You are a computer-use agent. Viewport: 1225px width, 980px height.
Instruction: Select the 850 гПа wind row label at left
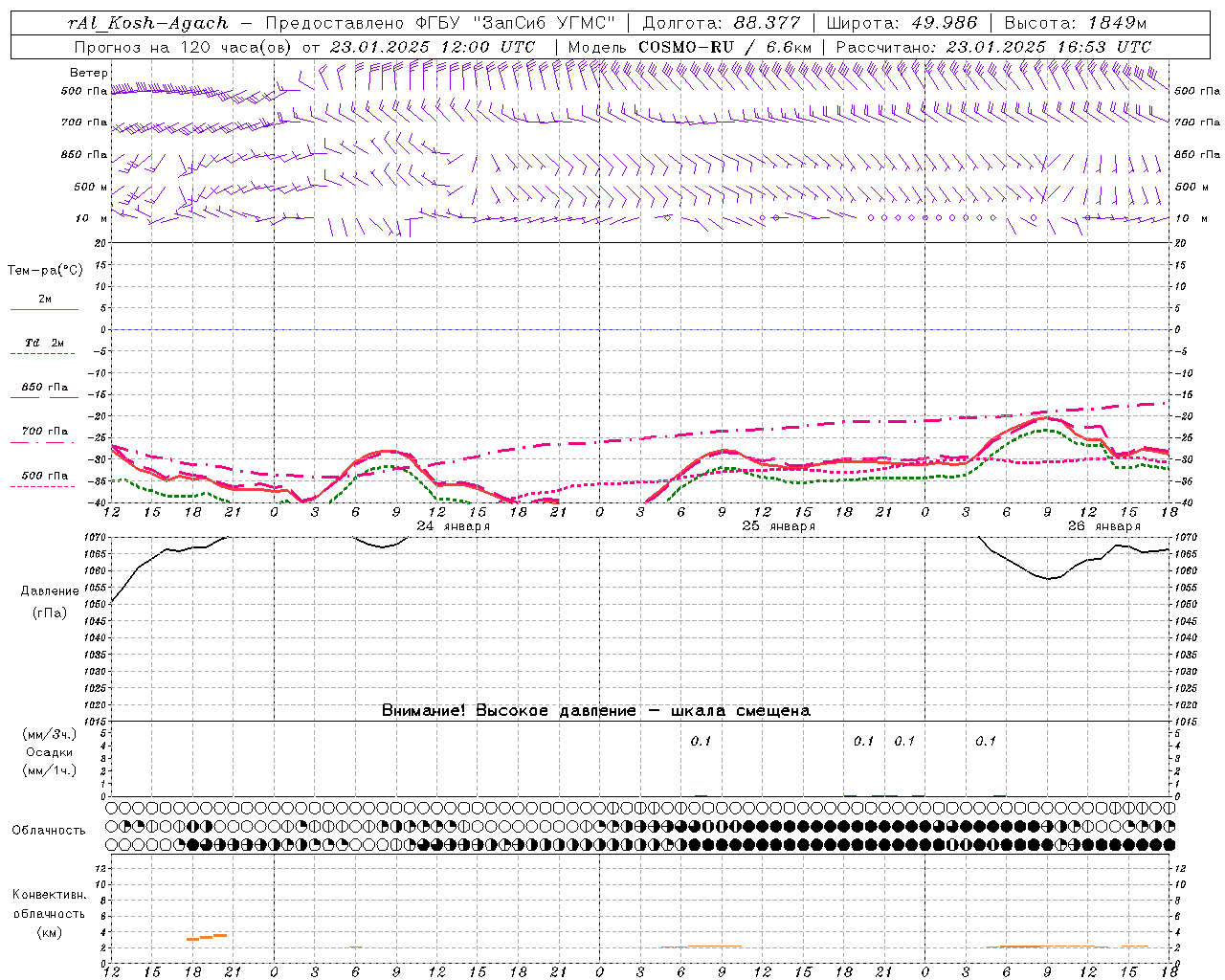point(84,154)
